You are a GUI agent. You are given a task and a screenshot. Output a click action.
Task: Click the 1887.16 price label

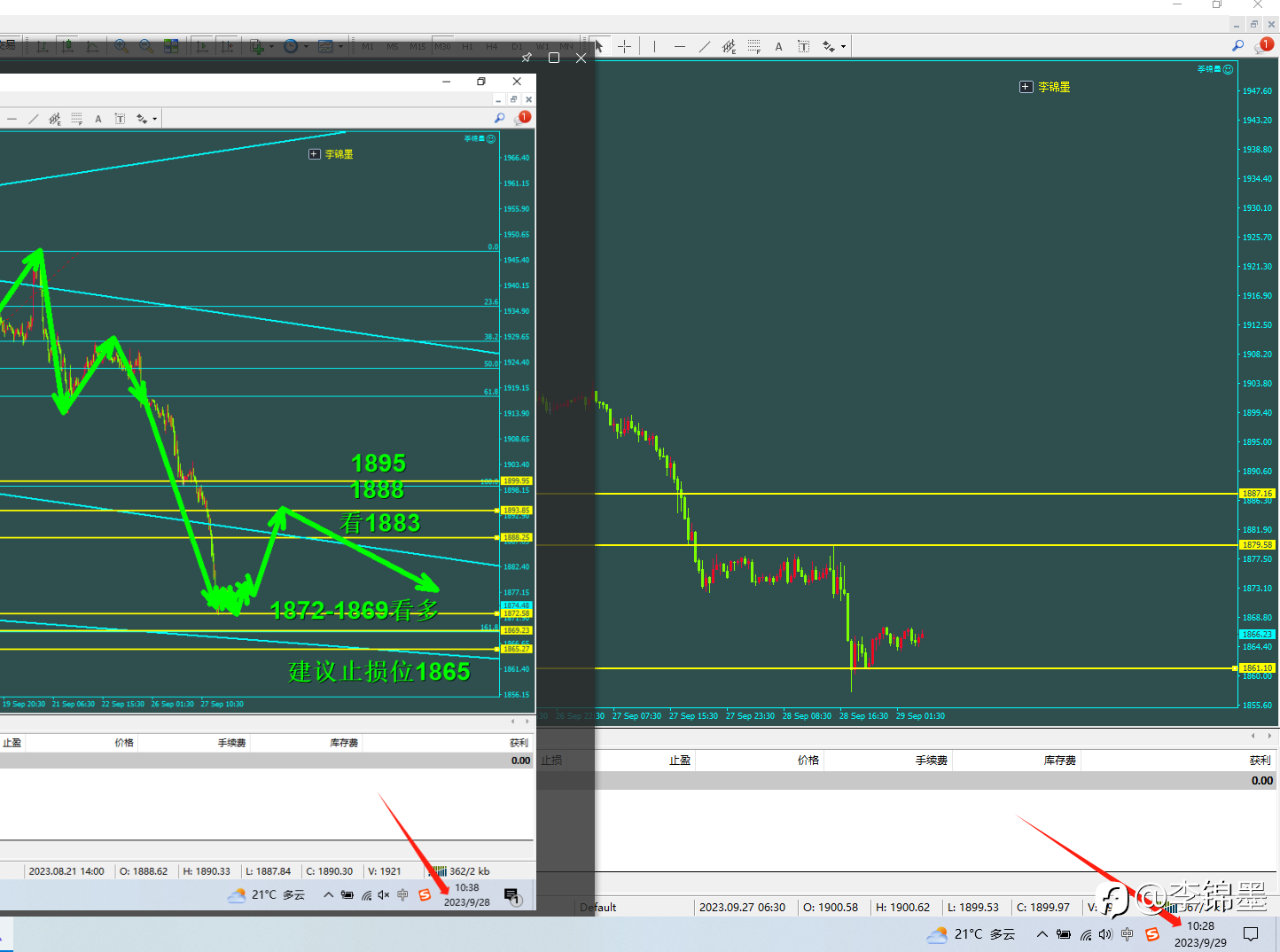1257,493
